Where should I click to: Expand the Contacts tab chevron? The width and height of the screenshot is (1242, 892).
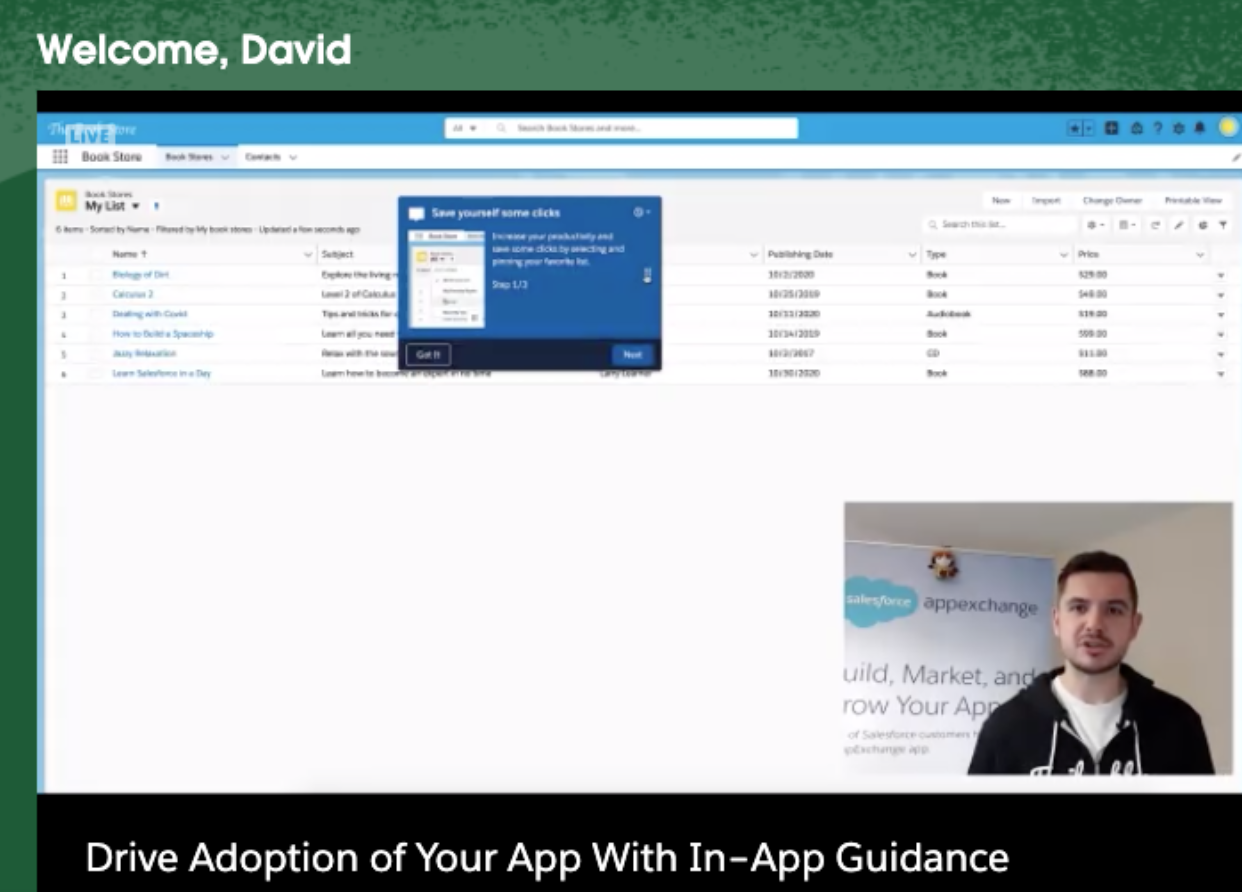pyautogui.click(x=293, y=157)
